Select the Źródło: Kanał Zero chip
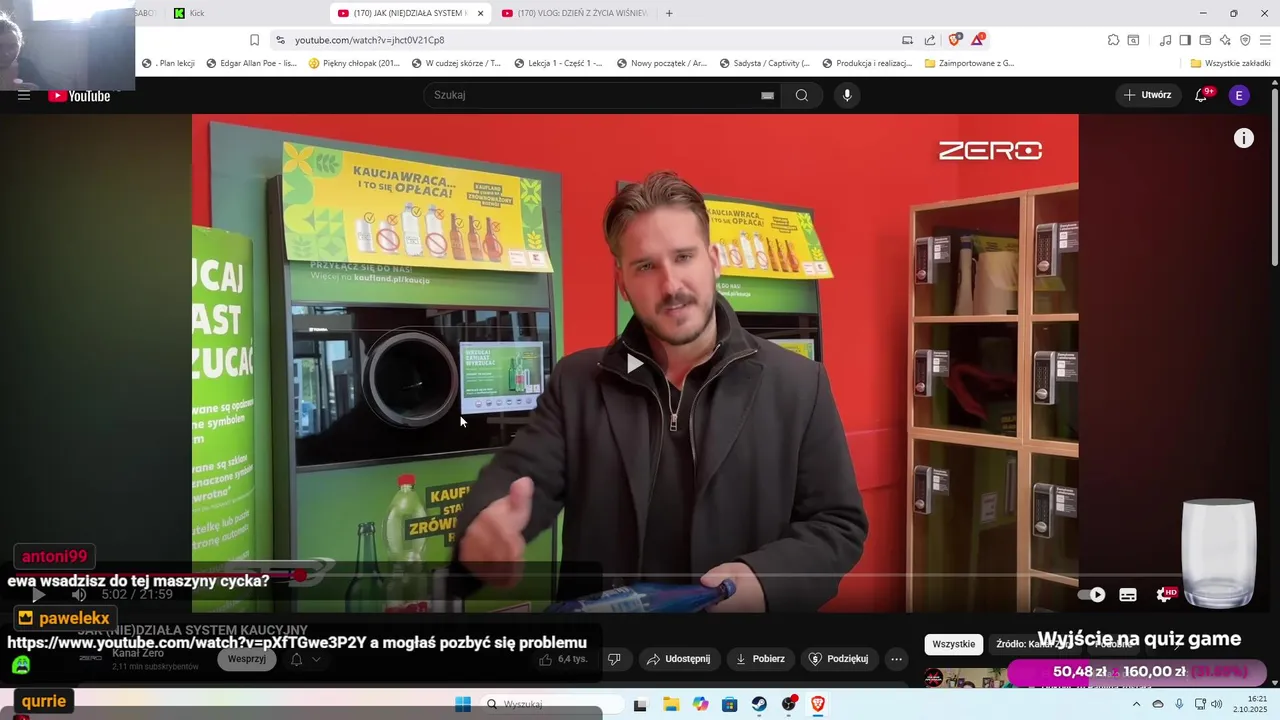The image size is (1280, 720). tap(1033, 644)
